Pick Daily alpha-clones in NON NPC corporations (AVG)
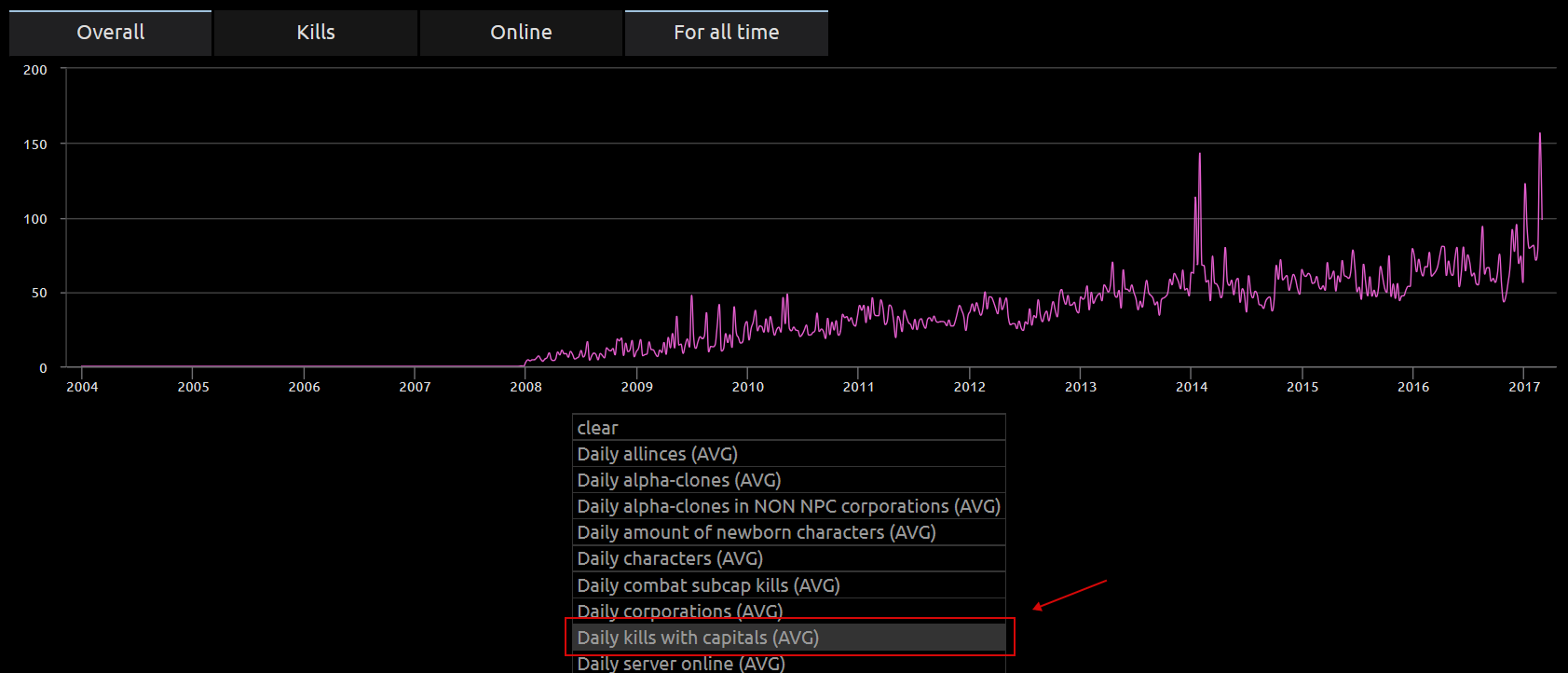 pyautogui.click(x=789, y=506)
